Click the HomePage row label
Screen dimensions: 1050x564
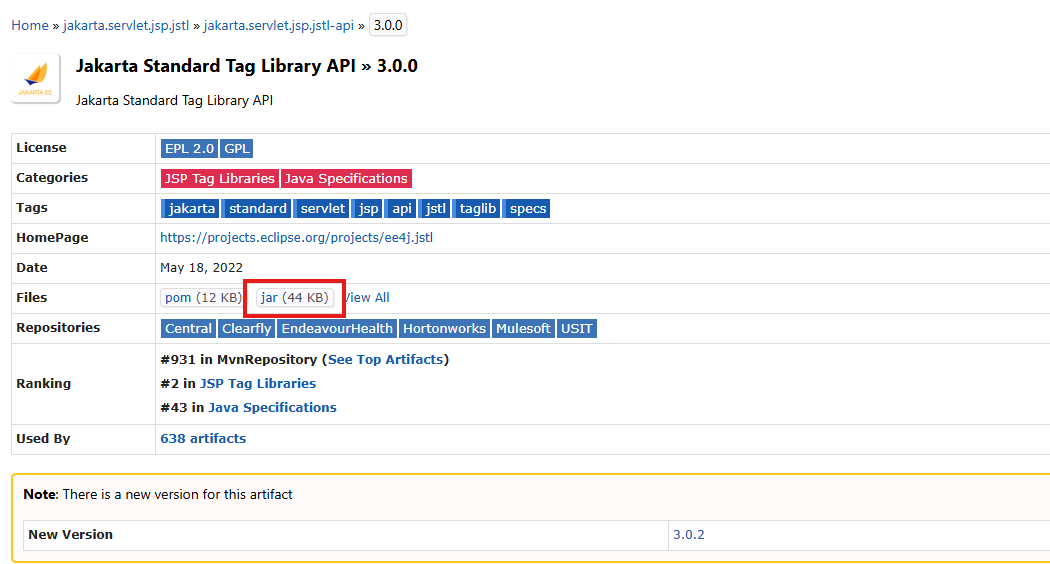coord(52,238)
